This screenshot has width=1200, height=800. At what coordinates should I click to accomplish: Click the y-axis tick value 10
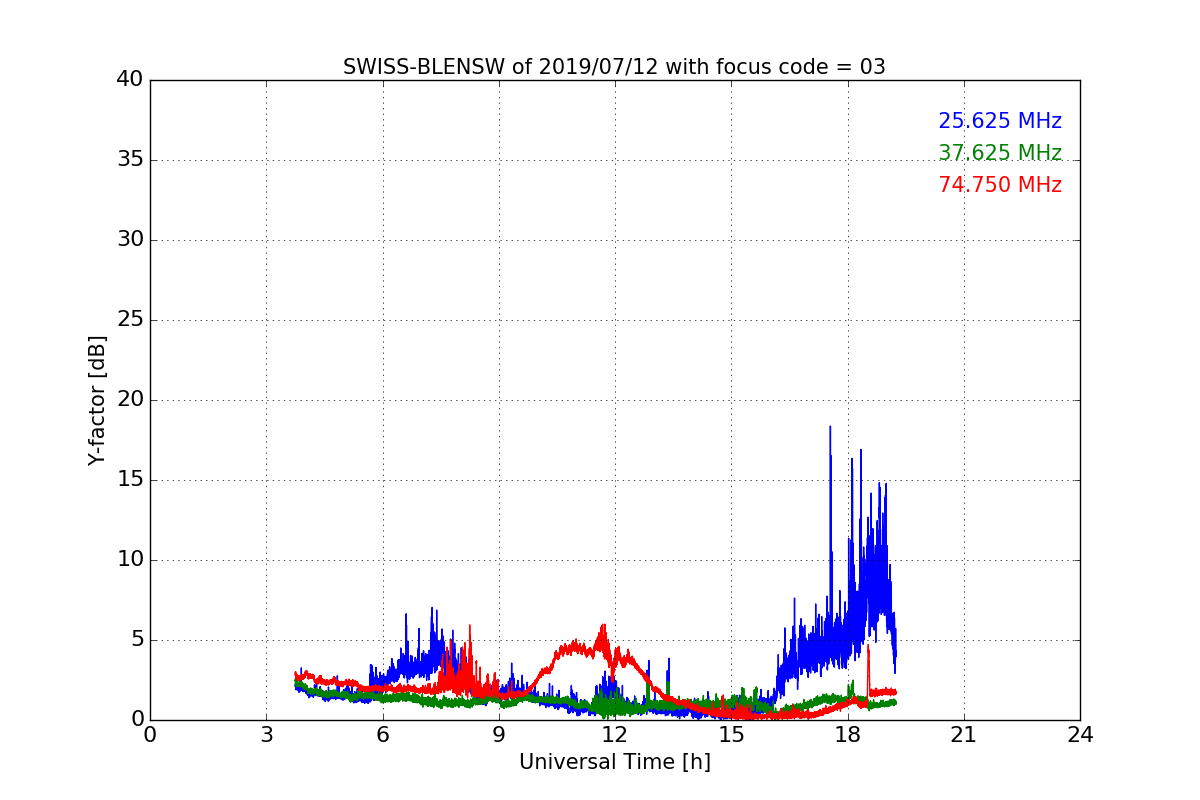tap(130, 560)
